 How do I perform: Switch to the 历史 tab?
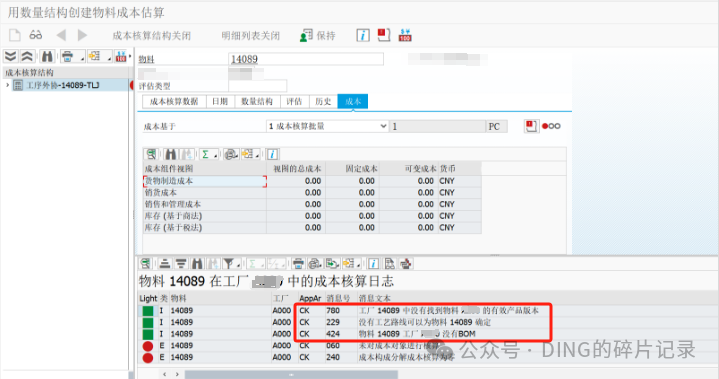pyautogui.click(x=323, y=101)
